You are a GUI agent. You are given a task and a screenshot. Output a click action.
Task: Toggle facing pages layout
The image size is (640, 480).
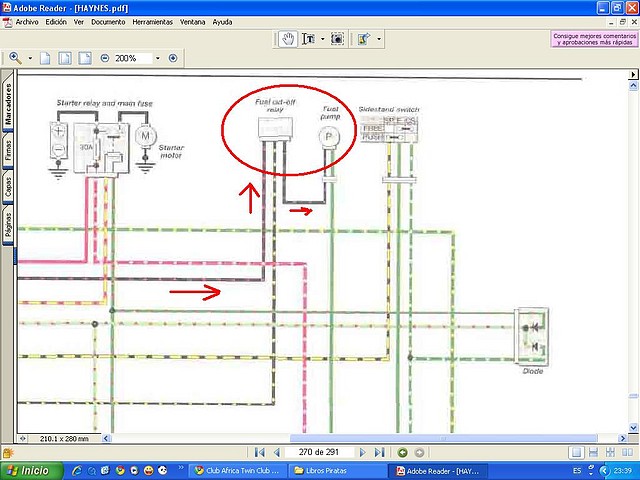click(x=627, y=452)
